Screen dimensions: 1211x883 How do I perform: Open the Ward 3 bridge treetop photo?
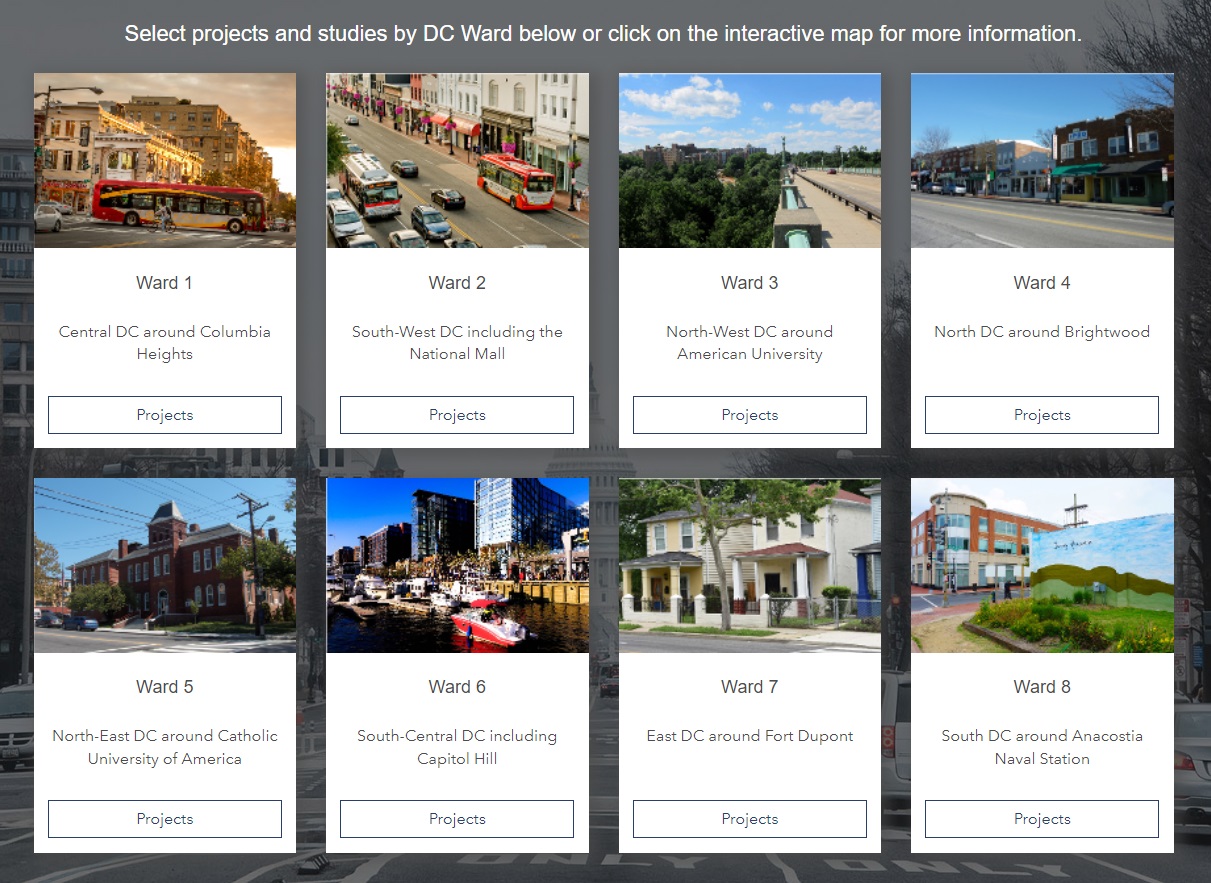pyautogui.click(x=749, y=160)
